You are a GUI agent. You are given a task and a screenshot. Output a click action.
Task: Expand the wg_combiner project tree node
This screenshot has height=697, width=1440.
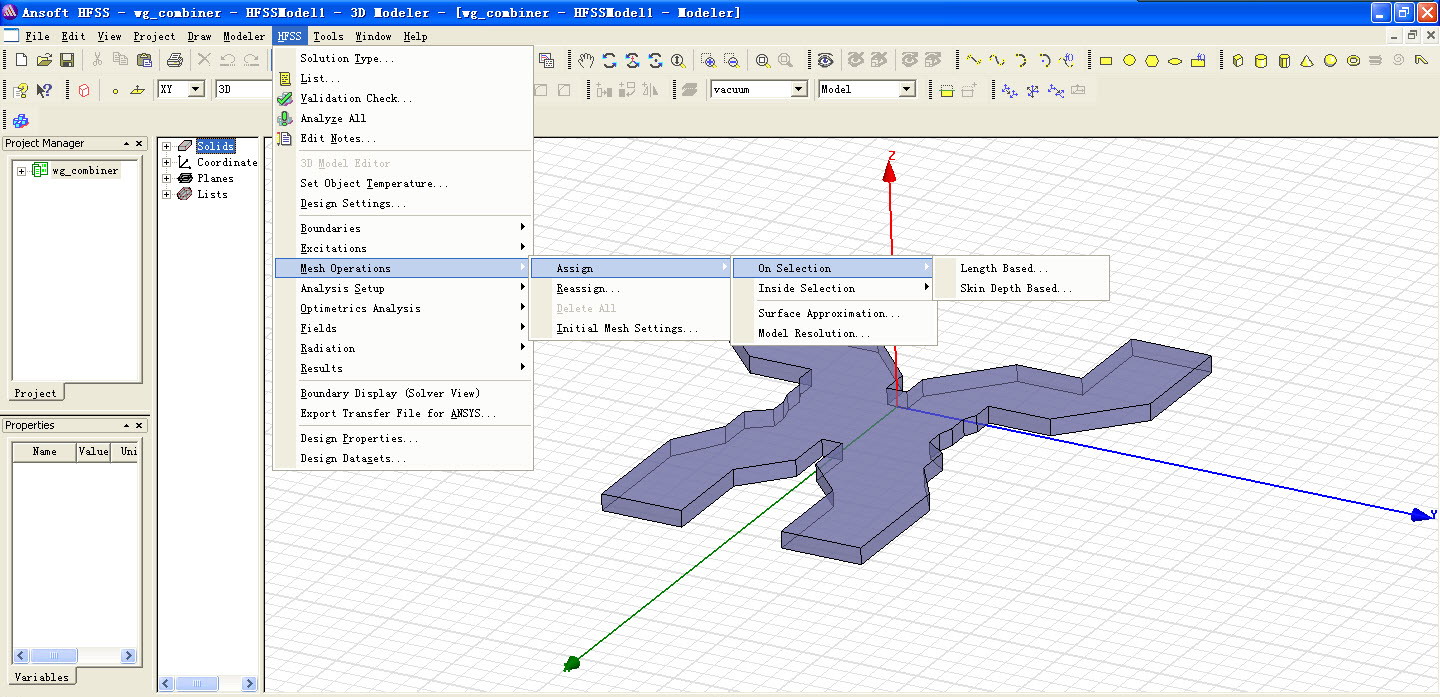click(21, 171)
